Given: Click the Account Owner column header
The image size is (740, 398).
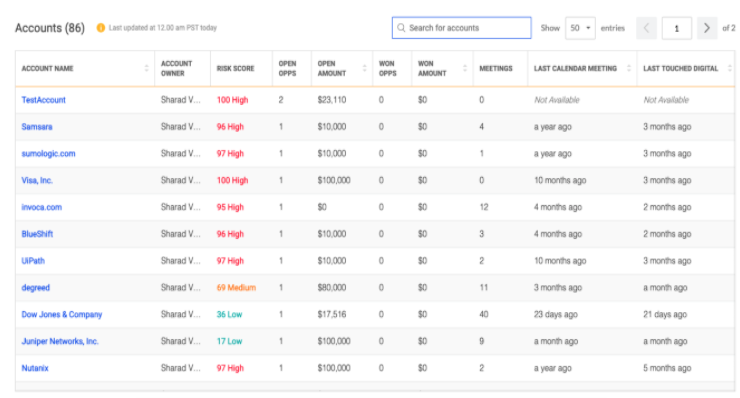Looking at the screenshot, I should [x=177, y=68].
